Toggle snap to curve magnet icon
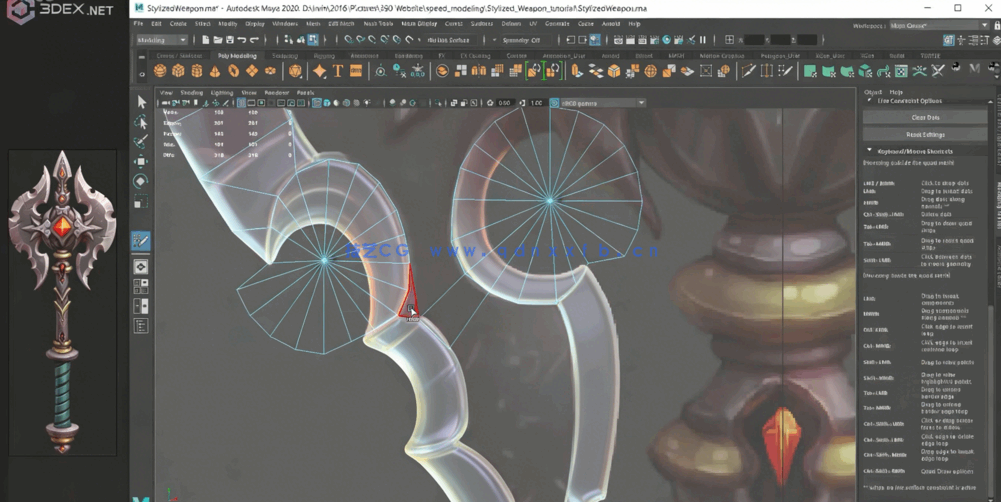 click(x=361, y=40)
